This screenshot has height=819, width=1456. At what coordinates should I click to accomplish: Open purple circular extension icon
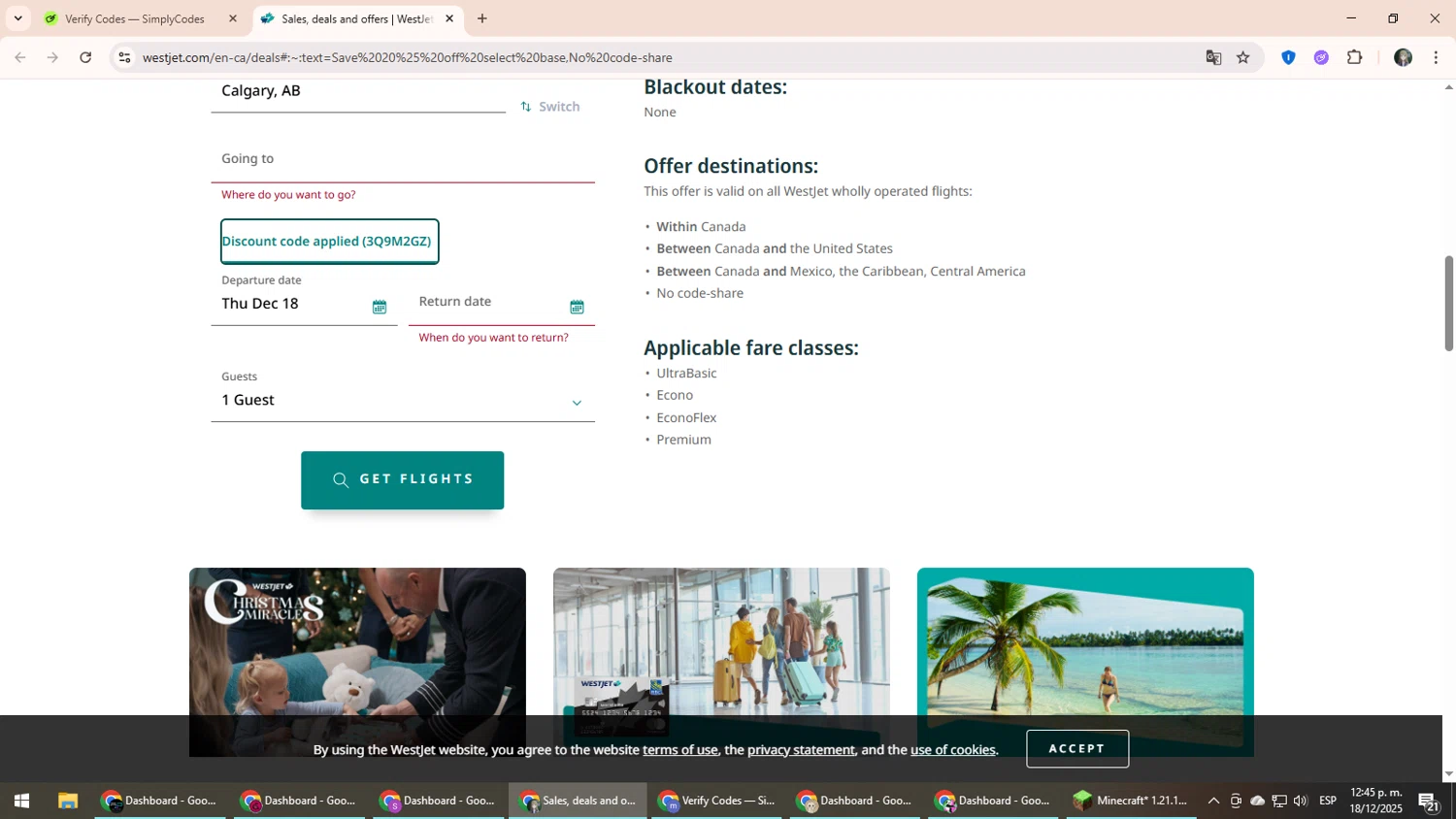(x=1321, y=57)
